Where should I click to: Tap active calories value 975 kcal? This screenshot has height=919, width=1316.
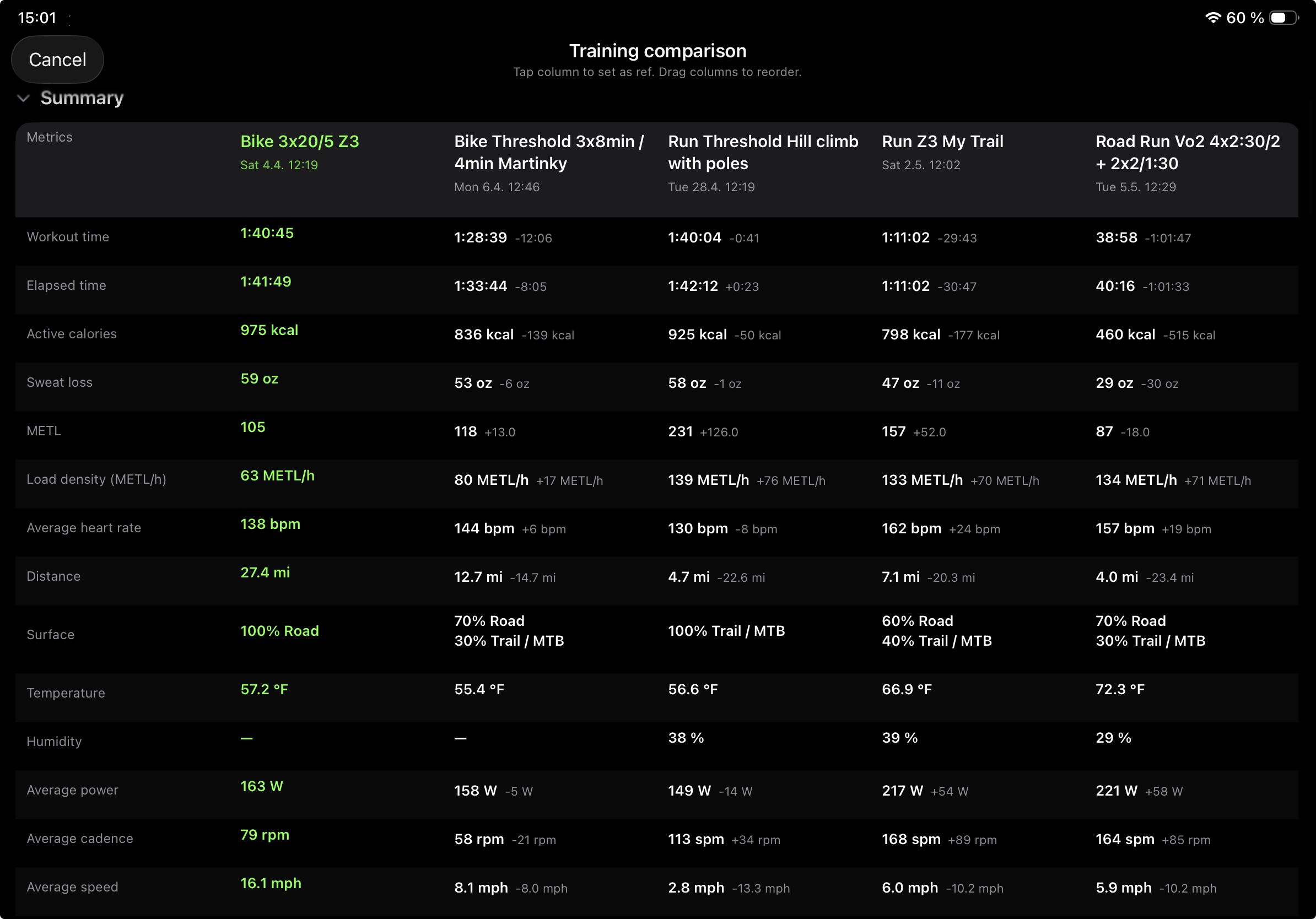(x=269, y=330)
